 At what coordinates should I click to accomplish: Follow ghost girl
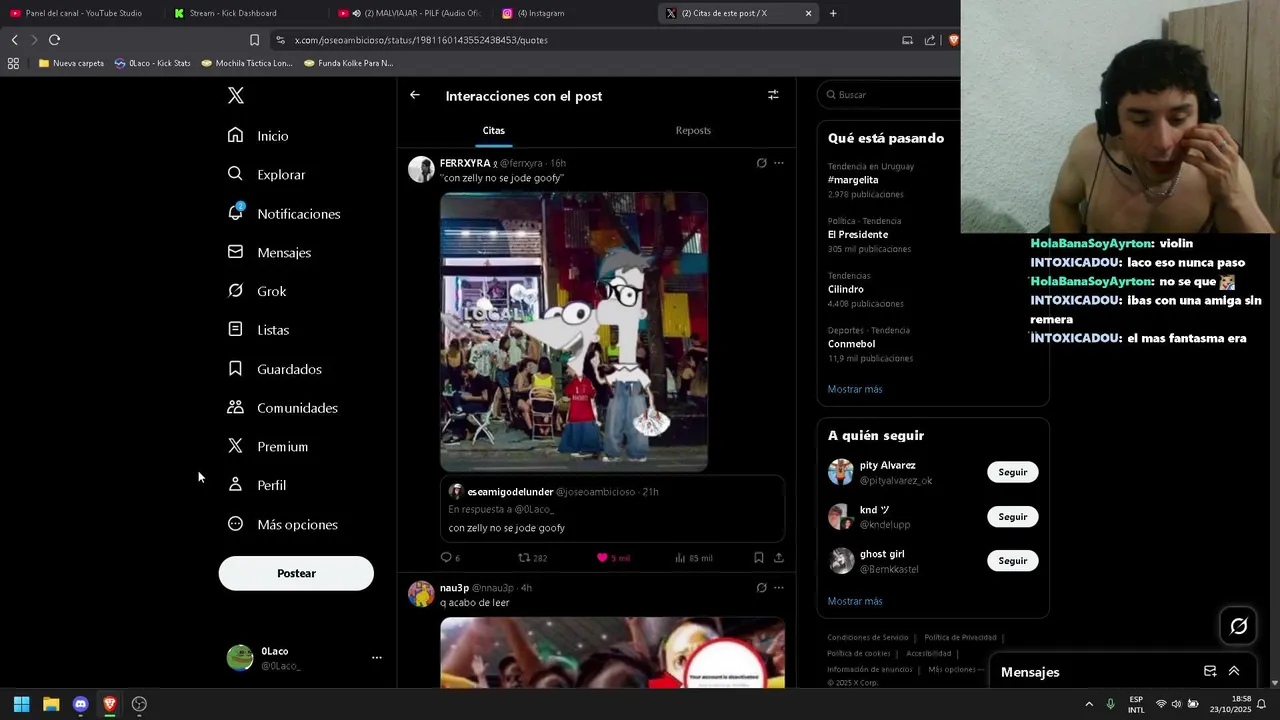(1013, 561)
